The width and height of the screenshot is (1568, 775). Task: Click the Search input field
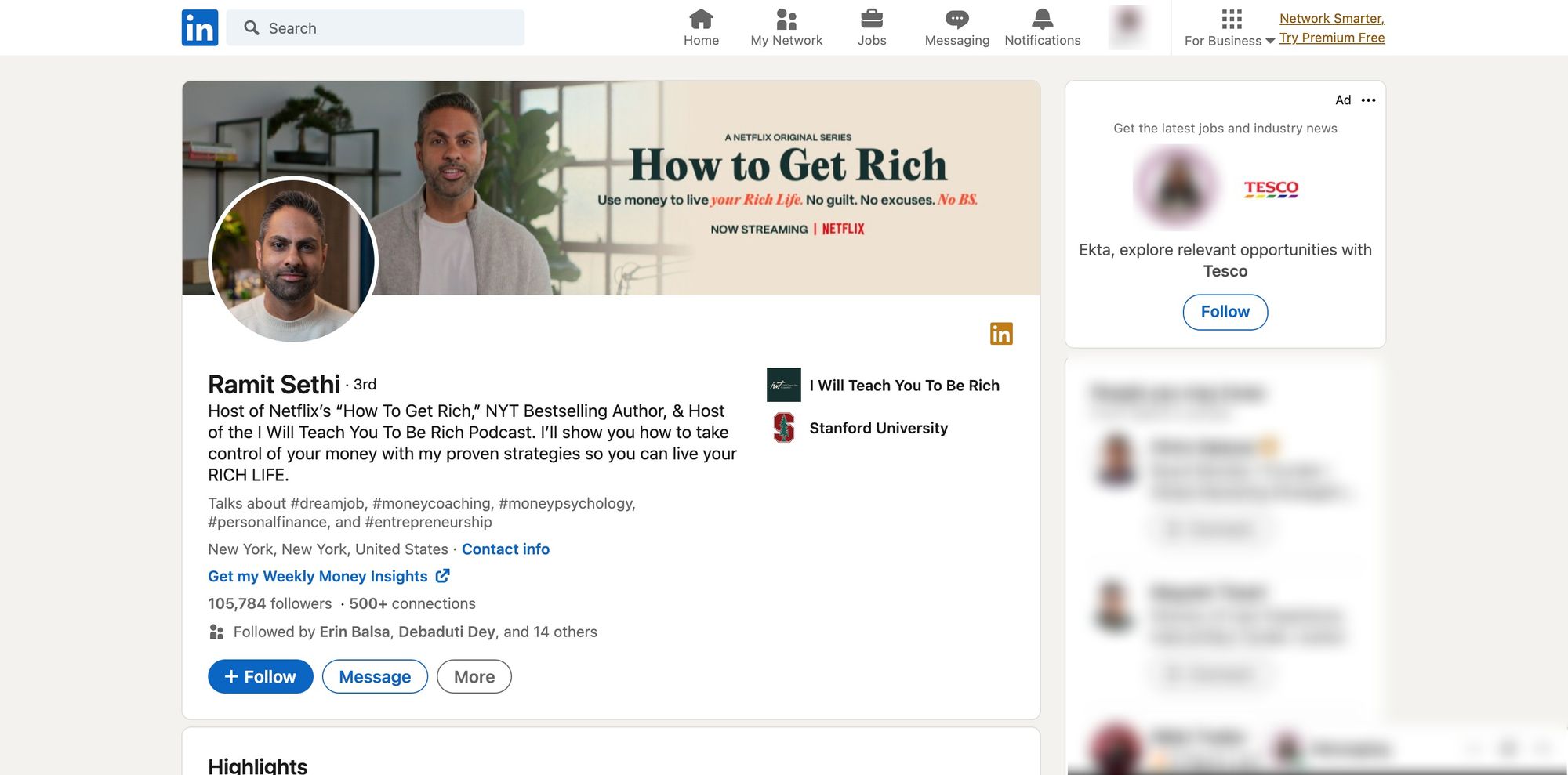(x=376, y=27)
